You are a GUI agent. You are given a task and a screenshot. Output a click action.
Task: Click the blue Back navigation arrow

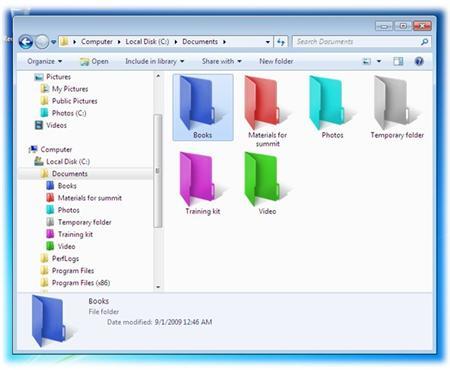pyautogui.click(x=26, y=42)
